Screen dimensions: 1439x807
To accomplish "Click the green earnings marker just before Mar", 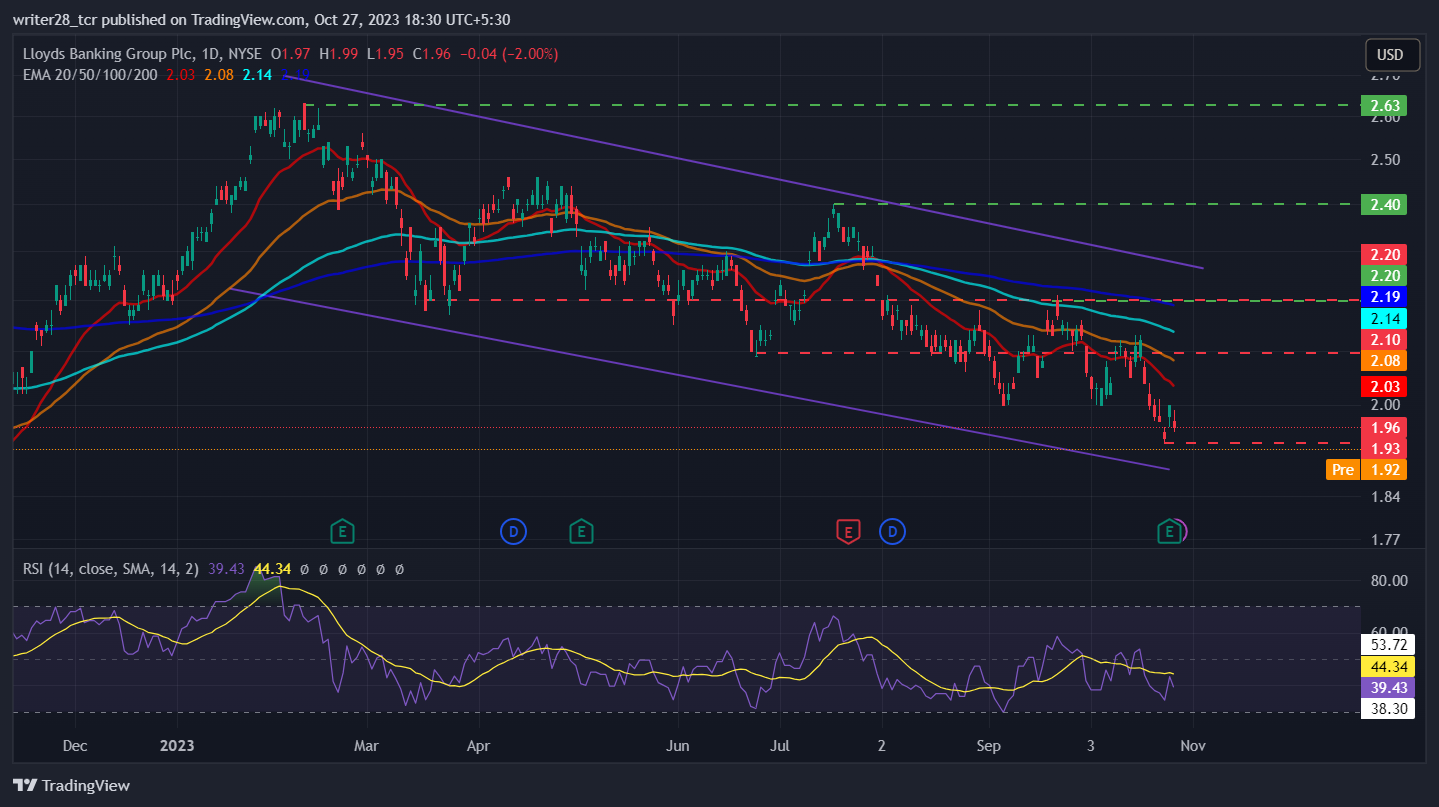I will pyautogui.click(x=343, y=531).
